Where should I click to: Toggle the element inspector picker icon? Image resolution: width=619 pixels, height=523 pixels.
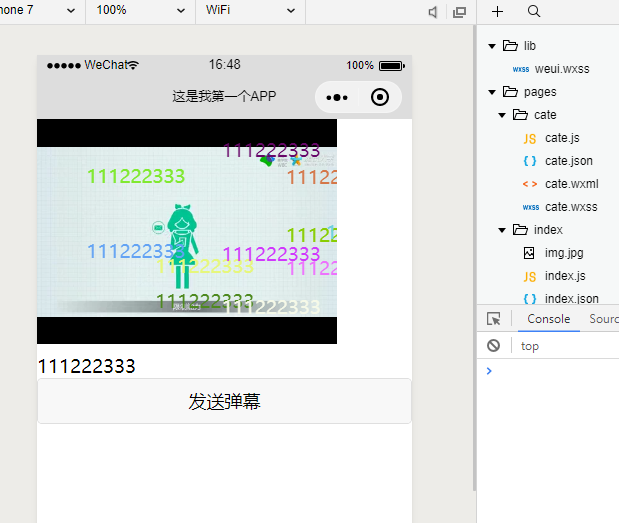(494, 319)
